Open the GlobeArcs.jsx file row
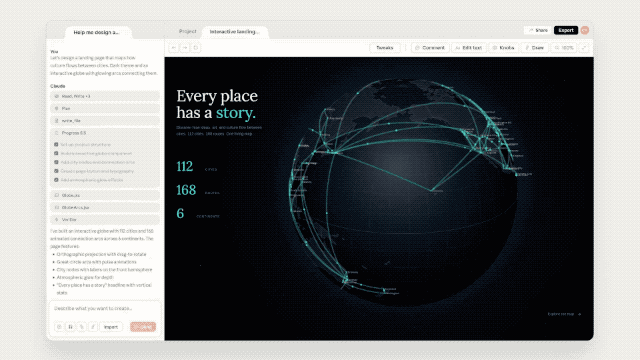 105,207
